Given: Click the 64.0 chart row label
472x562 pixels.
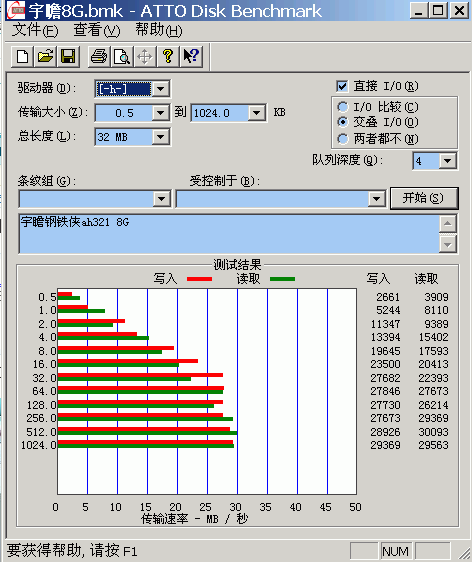Looking at the screenshot, I should click(44, 391).
